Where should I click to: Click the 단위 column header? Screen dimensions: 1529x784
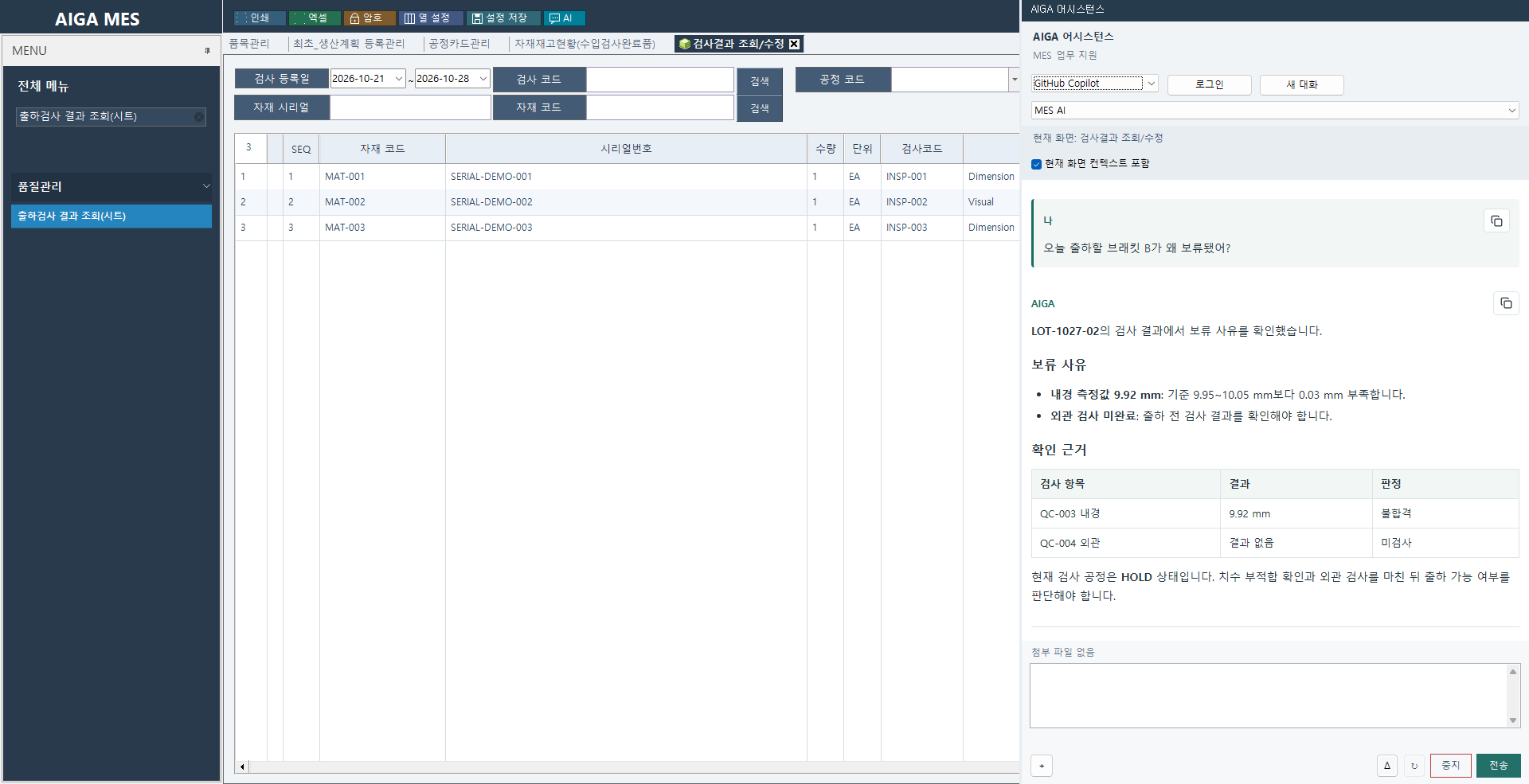tap(862, 150)
